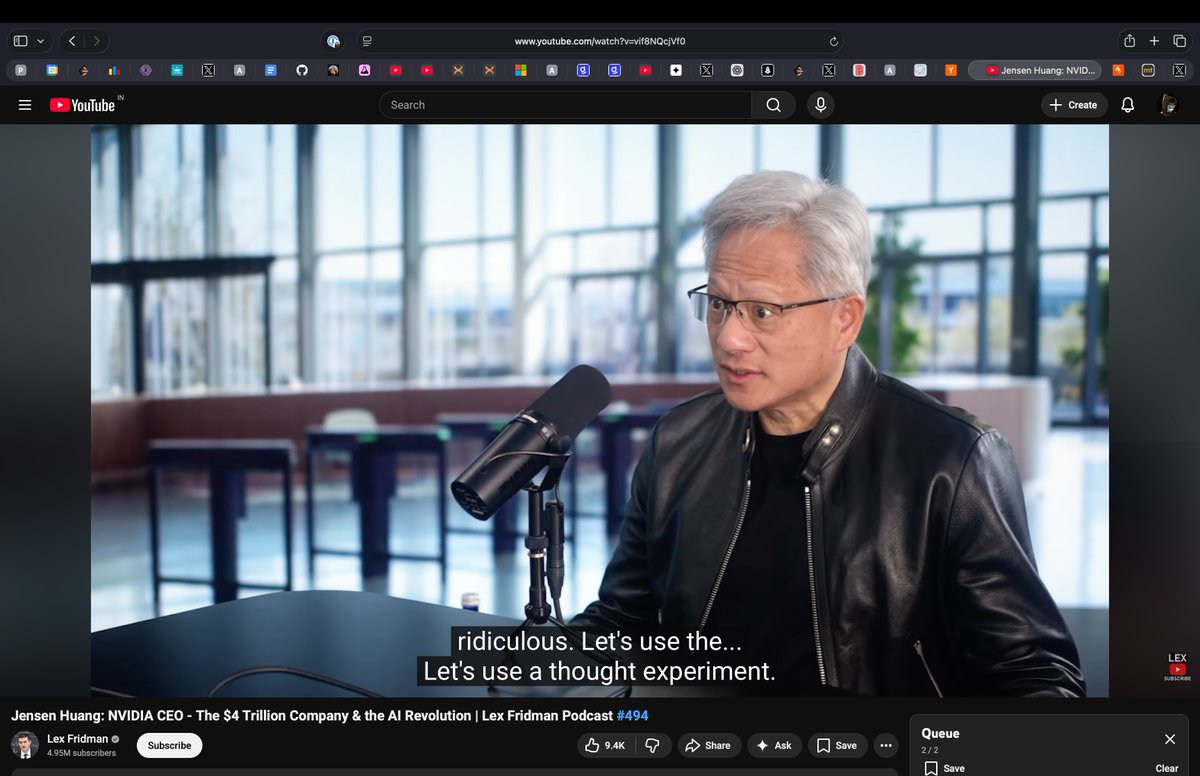
Task: Save the Queue as playlist
Action: (x=944, y=768)
